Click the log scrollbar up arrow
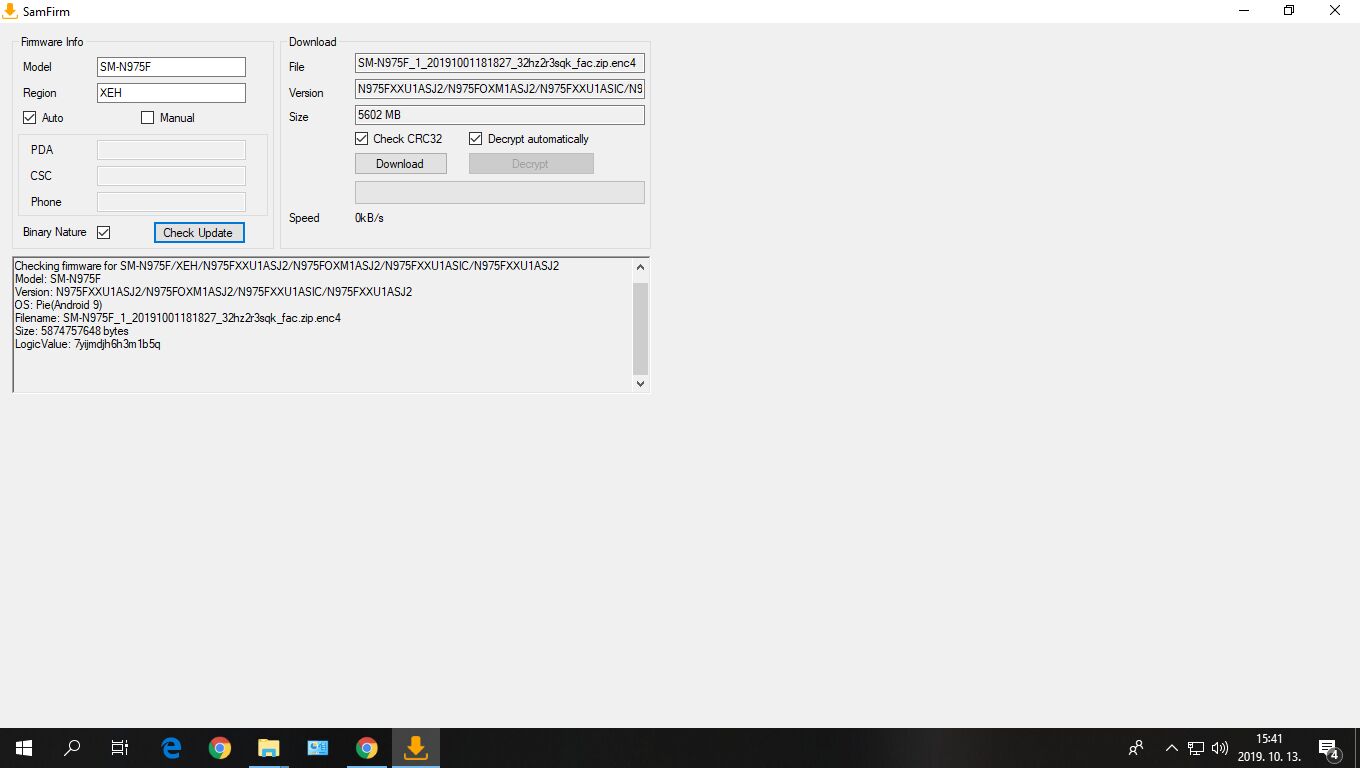This screenshot has width=1360, height=768. (x=641, y=267)
